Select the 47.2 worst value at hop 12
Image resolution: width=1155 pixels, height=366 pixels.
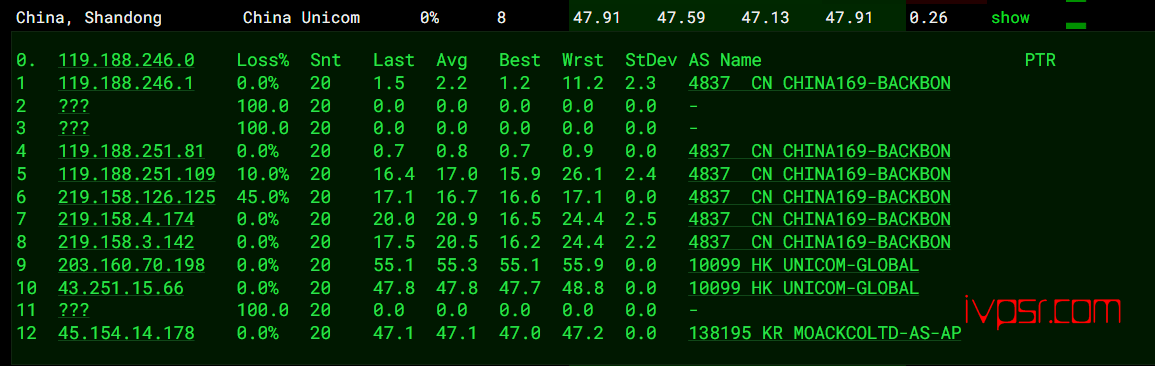(583, 334)
